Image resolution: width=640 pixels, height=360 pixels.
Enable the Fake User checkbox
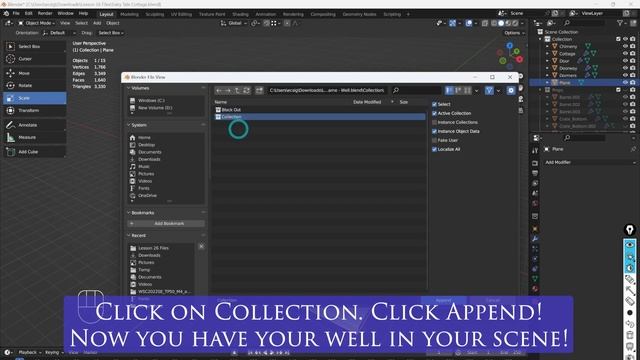[x=434, y=140]
